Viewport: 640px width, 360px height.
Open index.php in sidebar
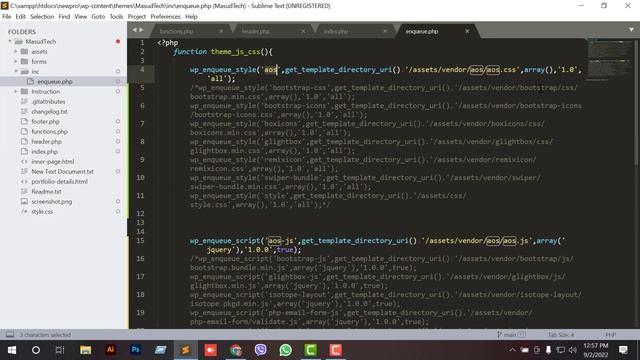(44, 151)
